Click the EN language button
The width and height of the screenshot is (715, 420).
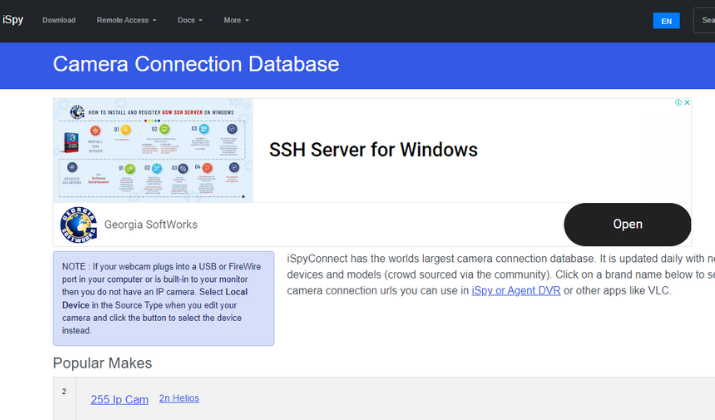666,21
